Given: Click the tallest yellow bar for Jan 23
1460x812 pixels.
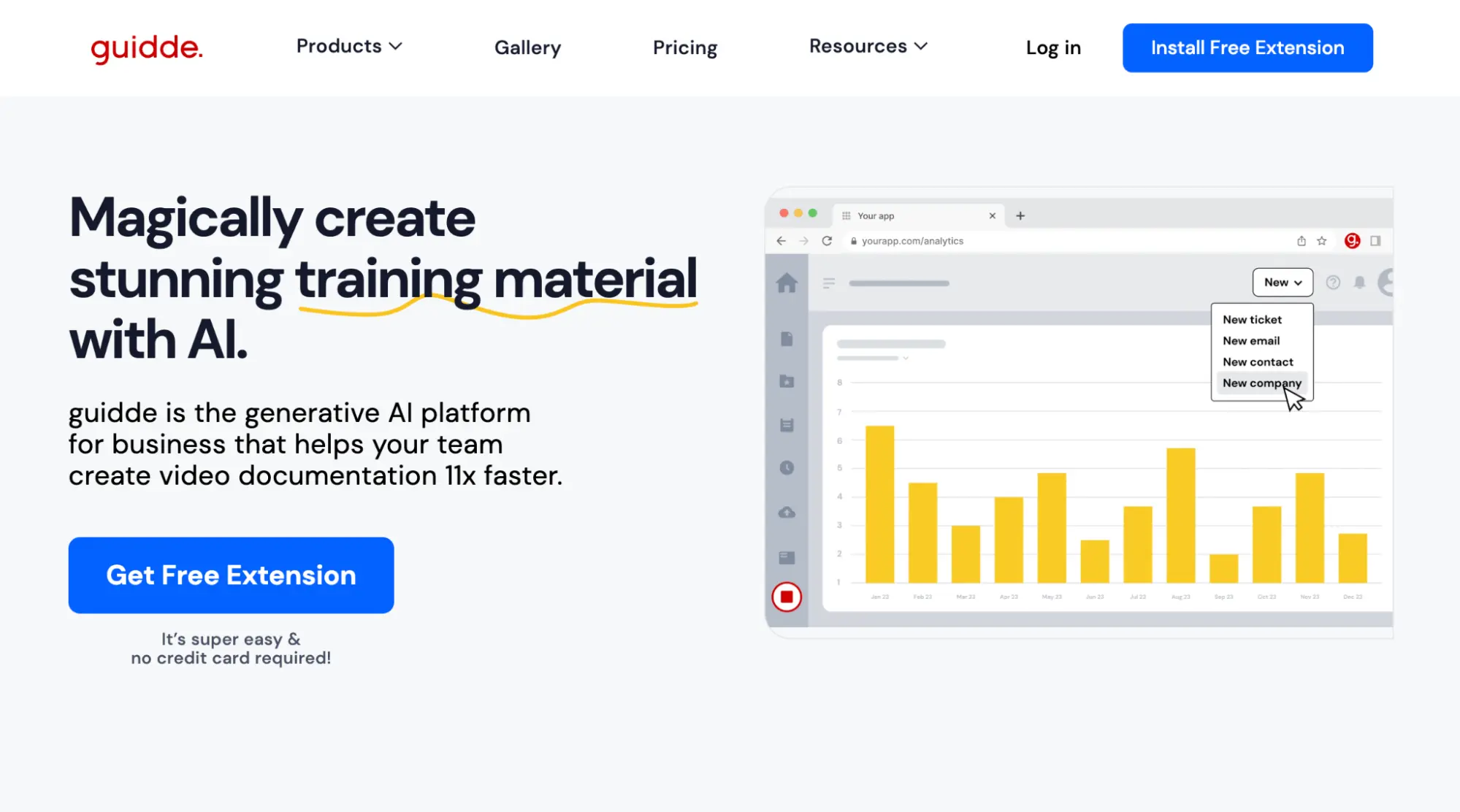Looking at the screenshot, I should click(879, 504).
